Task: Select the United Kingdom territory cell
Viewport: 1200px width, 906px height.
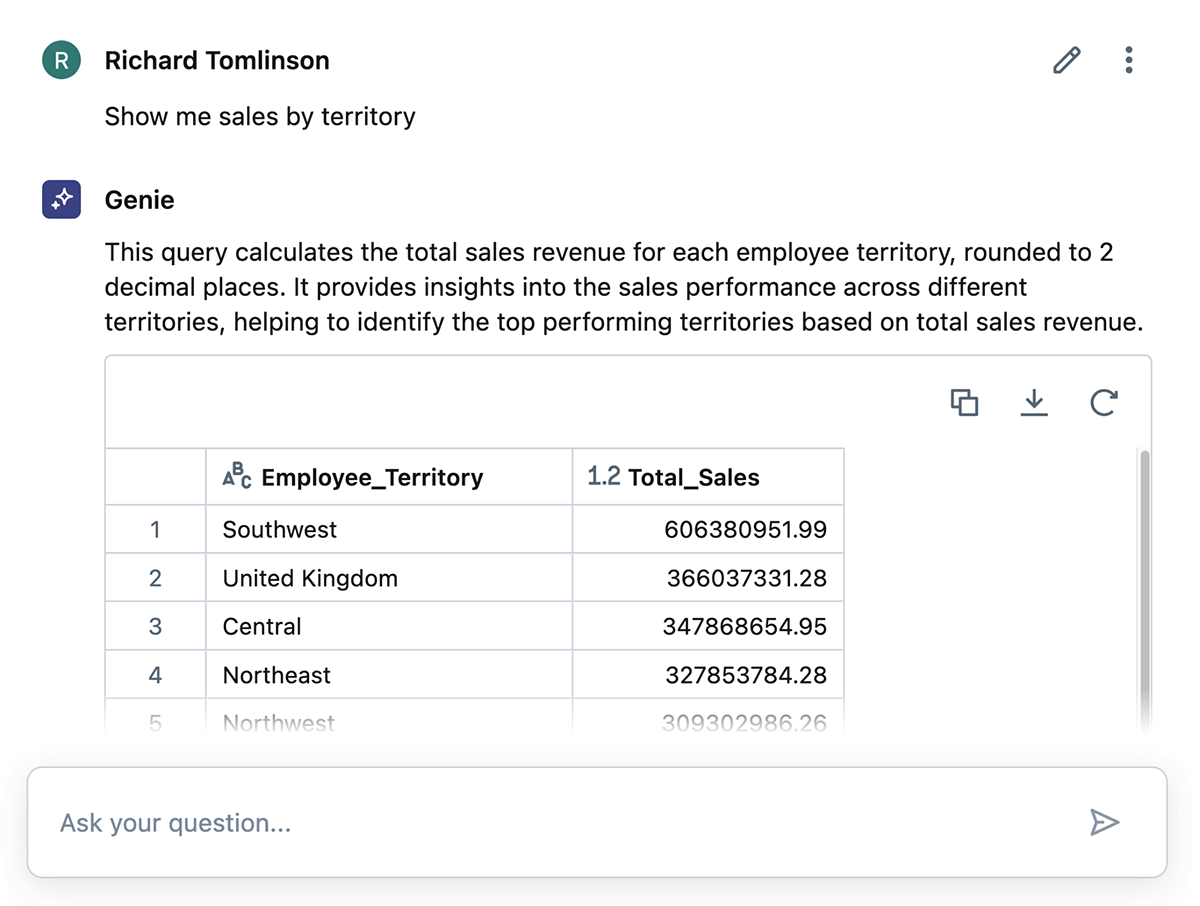Action: (310, 578)
